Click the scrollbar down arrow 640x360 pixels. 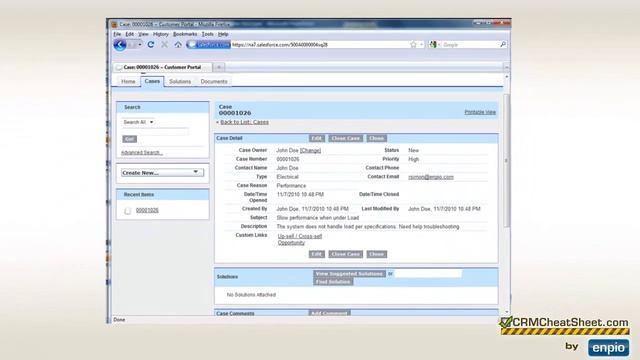[x=507, y=312]
